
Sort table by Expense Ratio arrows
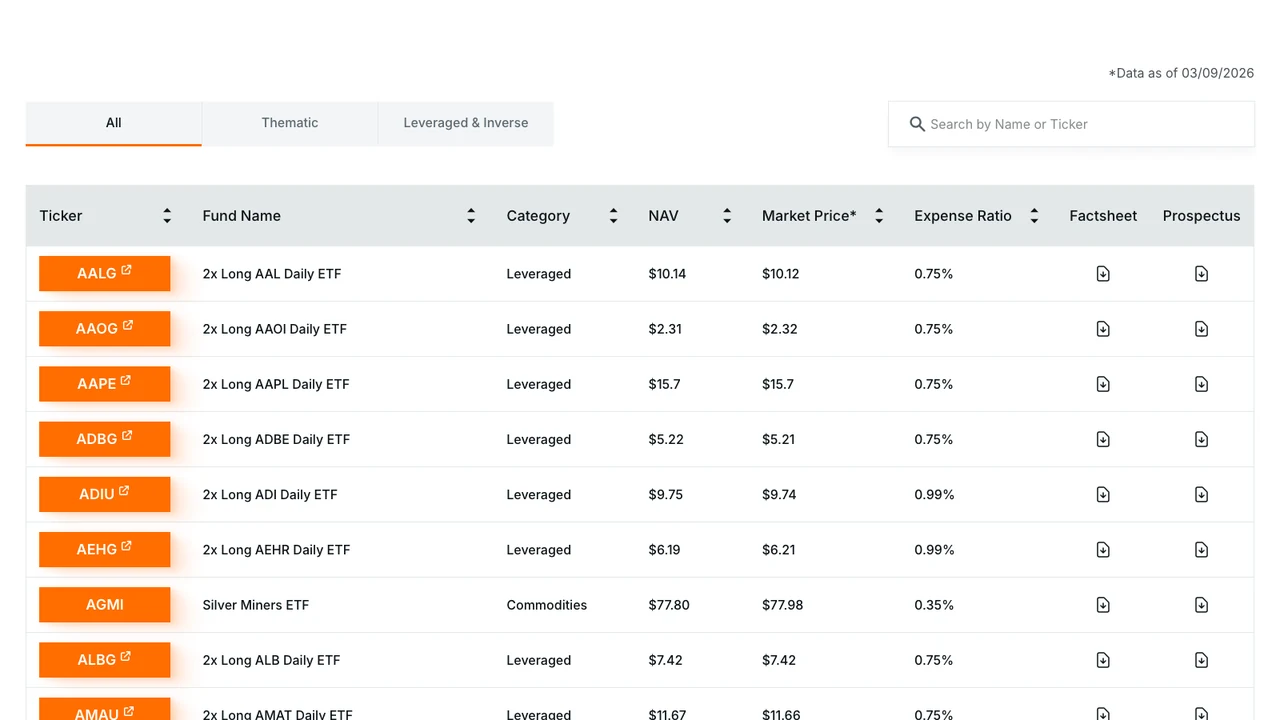tap(1034, 216)
